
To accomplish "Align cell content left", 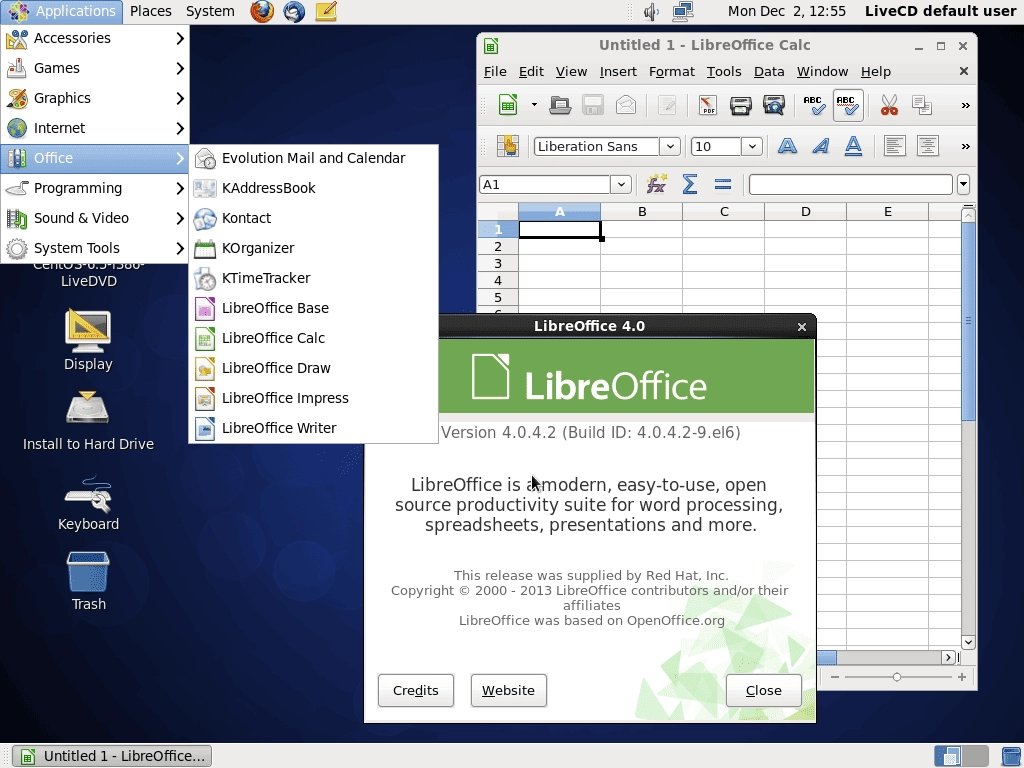I will pos(895,146).
